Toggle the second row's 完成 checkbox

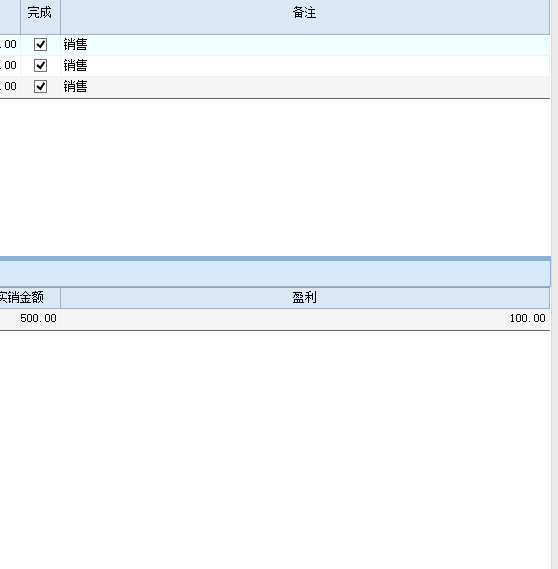[40, 66]
